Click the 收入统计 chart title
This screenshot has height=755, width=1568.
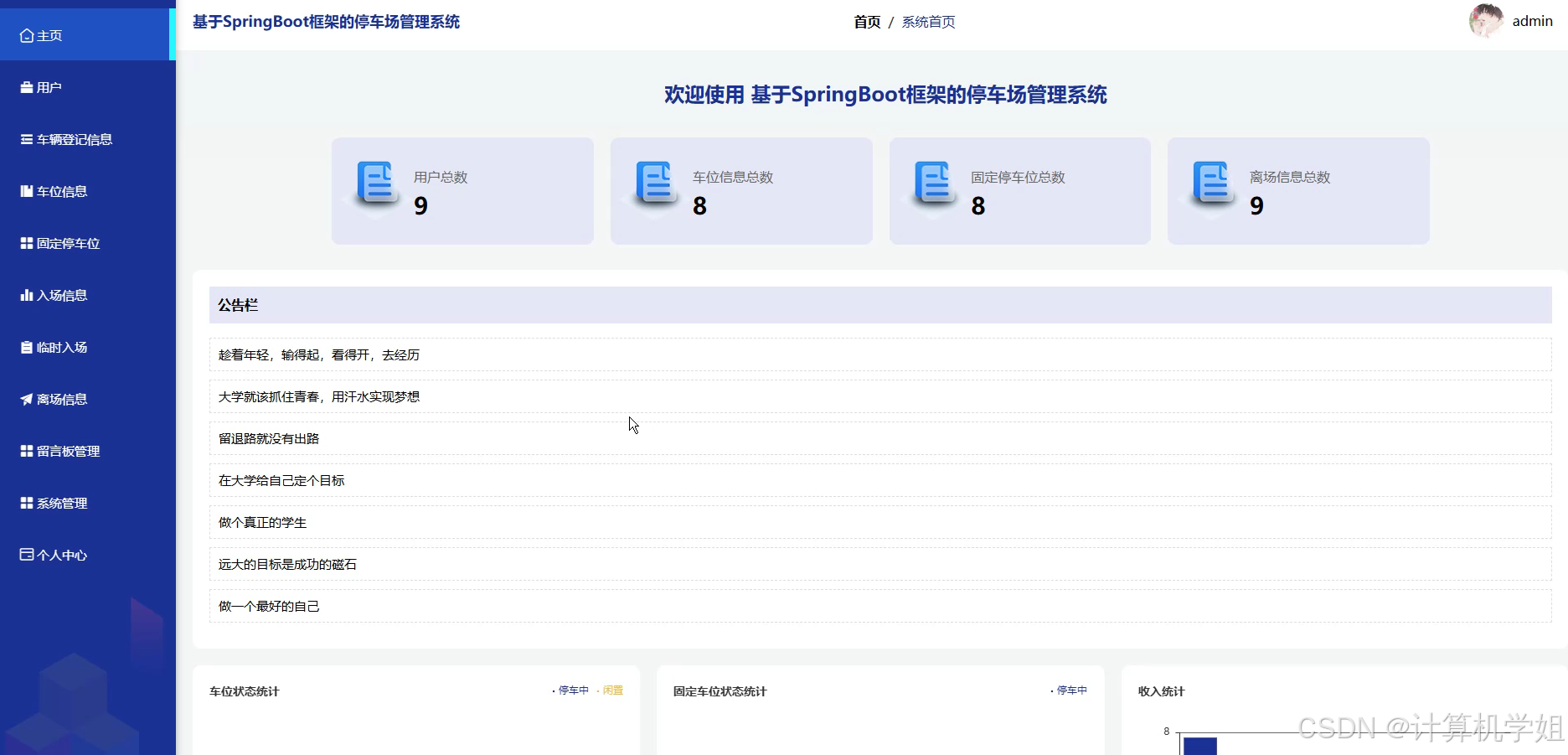point(1161,691)
